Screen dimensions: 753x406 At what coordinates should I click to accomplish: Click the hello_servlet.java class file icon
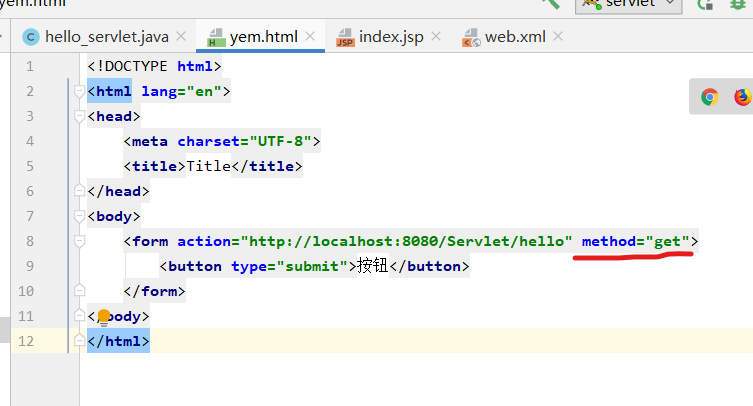(x=31, y=37)
